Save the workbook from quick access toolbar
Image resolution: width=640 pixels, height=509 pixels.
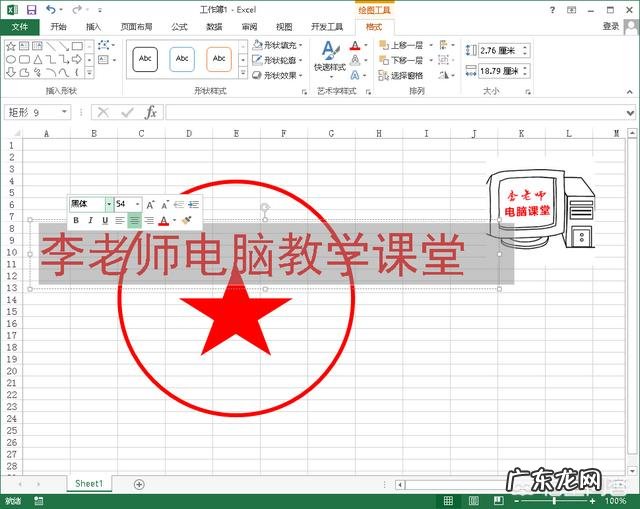pyautogui.click(x=31, y=10)
